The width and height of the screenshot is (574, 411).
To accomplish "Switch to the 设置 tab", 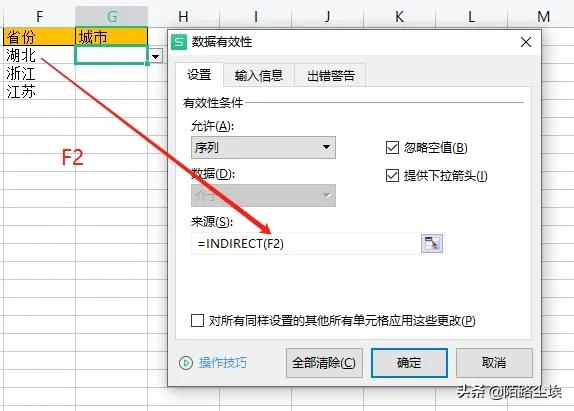I will [200, 75].
